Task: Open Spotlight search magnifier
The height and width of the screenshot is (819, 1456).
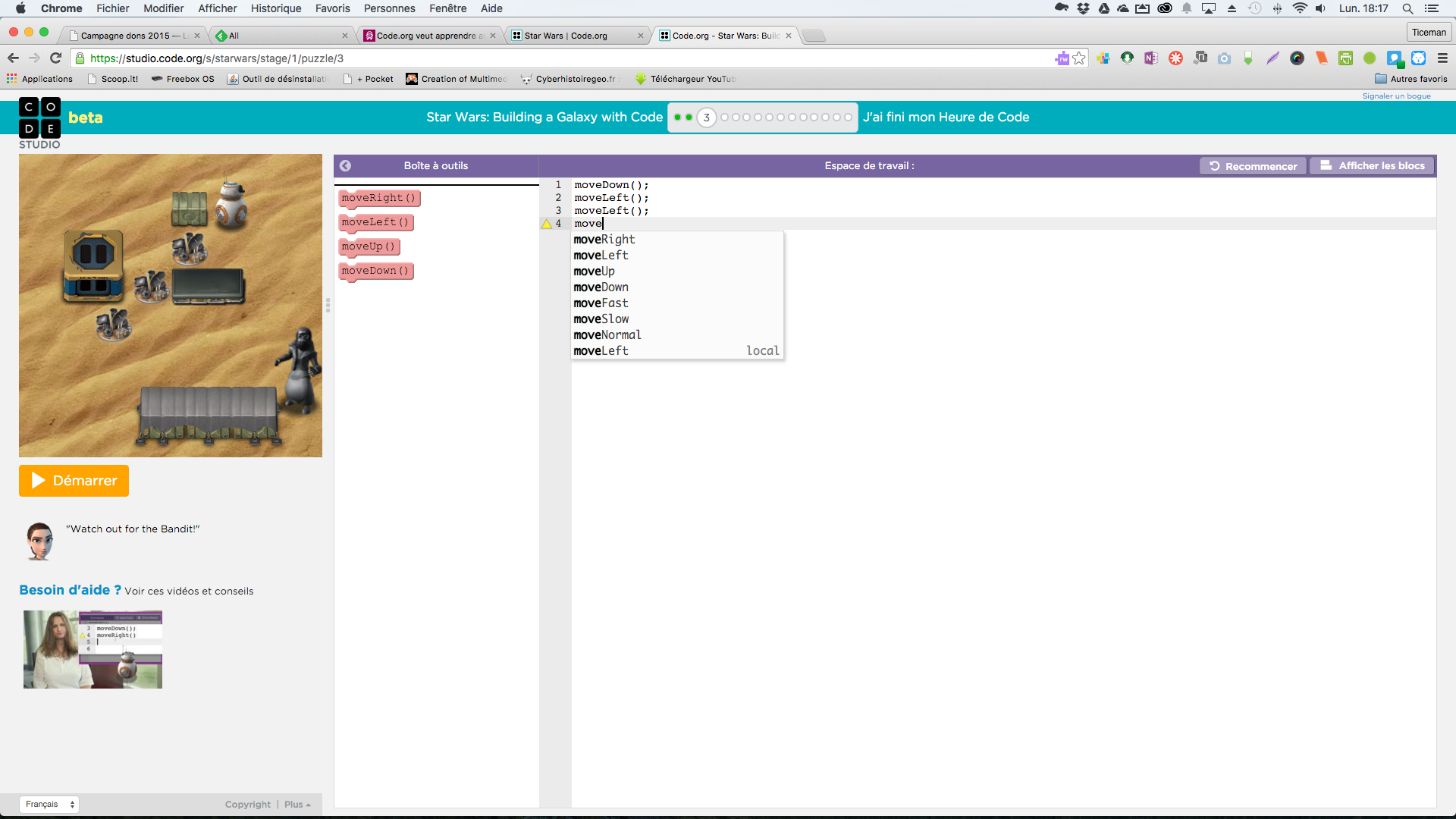Action: (x=1407, y=8)
